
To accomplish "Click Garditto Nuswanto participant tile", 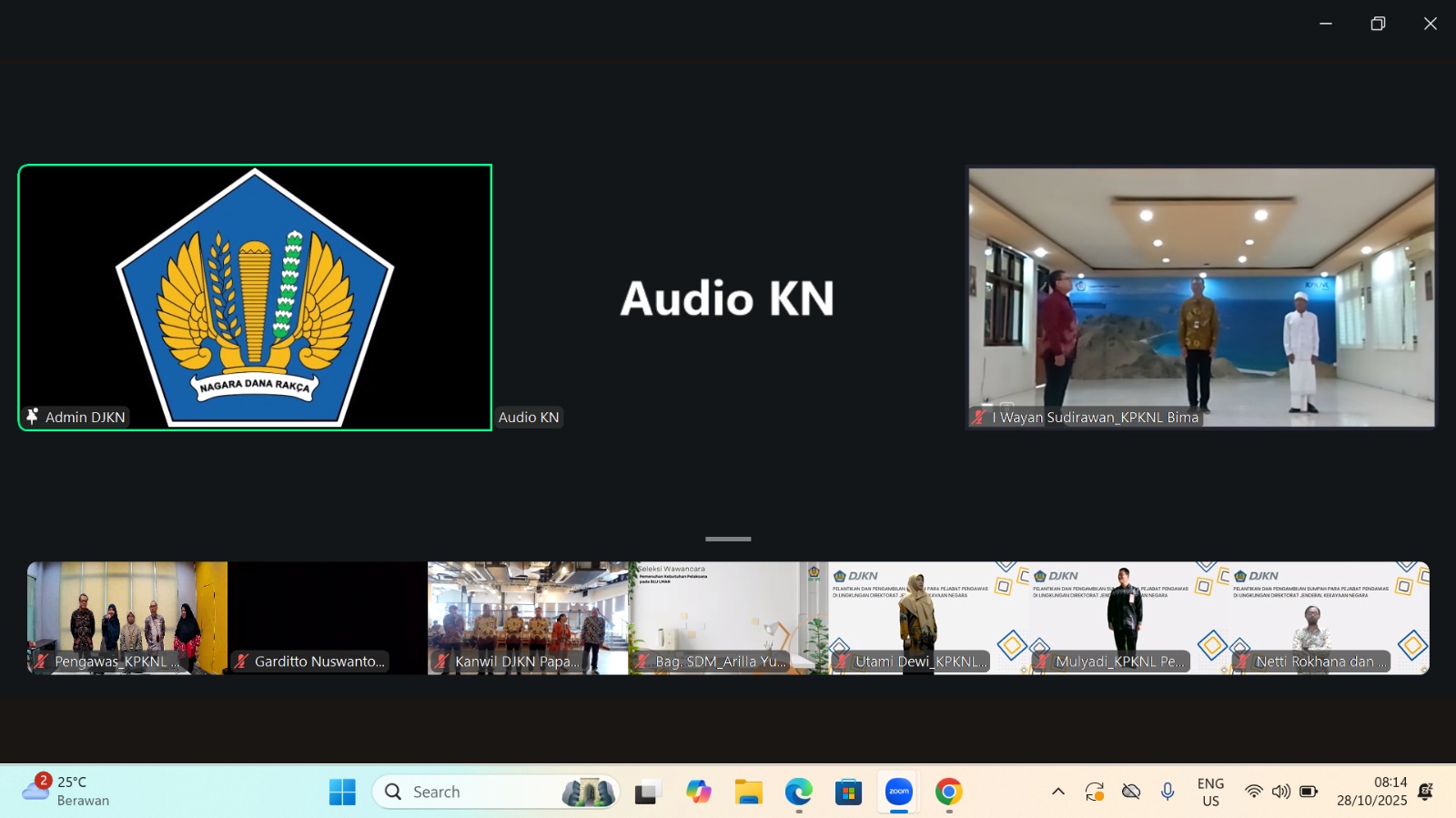I will tap(328, 618).
